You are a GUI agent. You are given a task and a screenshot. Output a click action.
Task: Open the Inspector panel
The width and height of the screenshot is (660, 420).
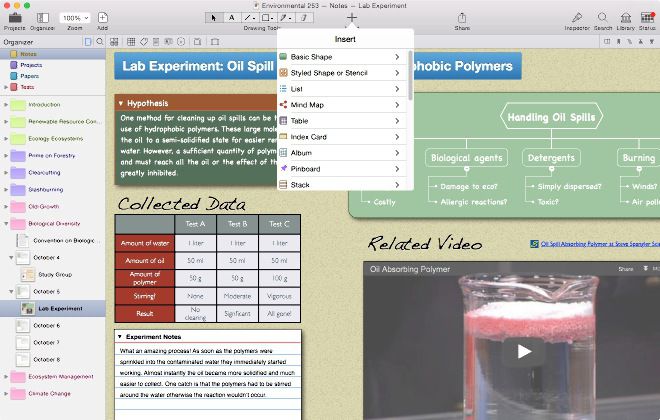(x=577, y=18)
